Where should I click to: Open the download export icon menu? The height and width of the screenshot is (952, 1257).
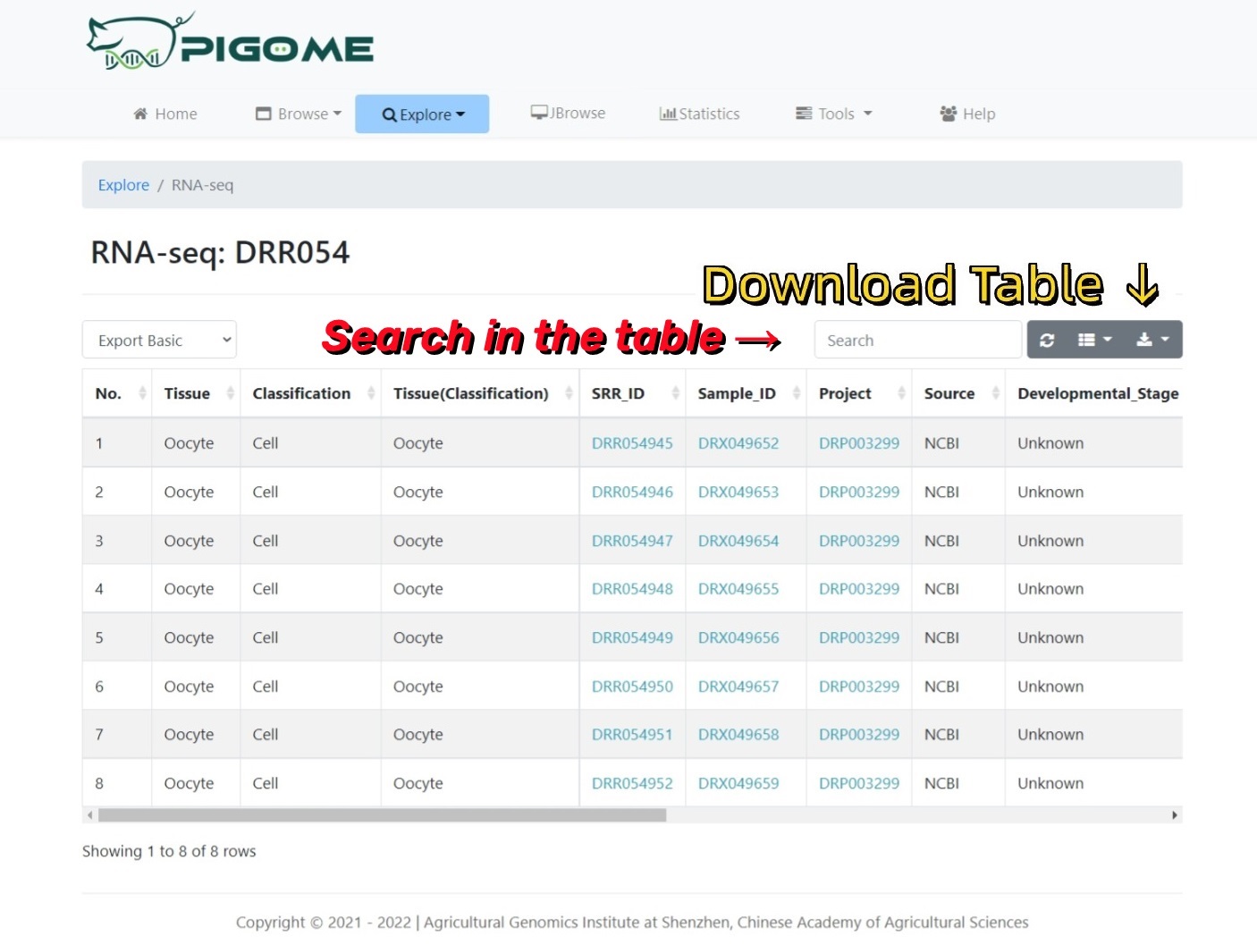point(1152,341)
